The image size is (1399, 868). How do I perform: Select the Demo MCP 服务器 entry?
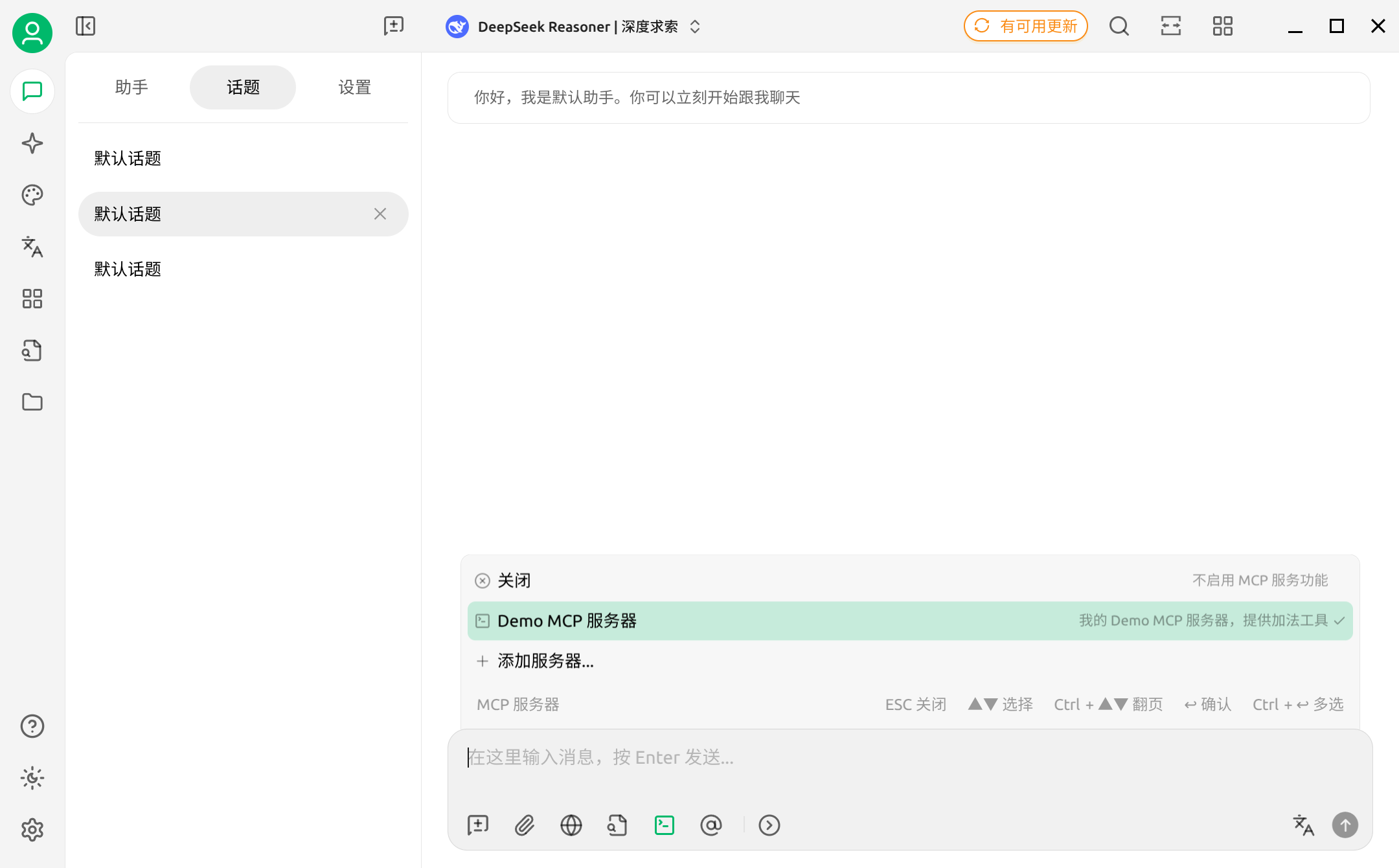tap(910, 621)
